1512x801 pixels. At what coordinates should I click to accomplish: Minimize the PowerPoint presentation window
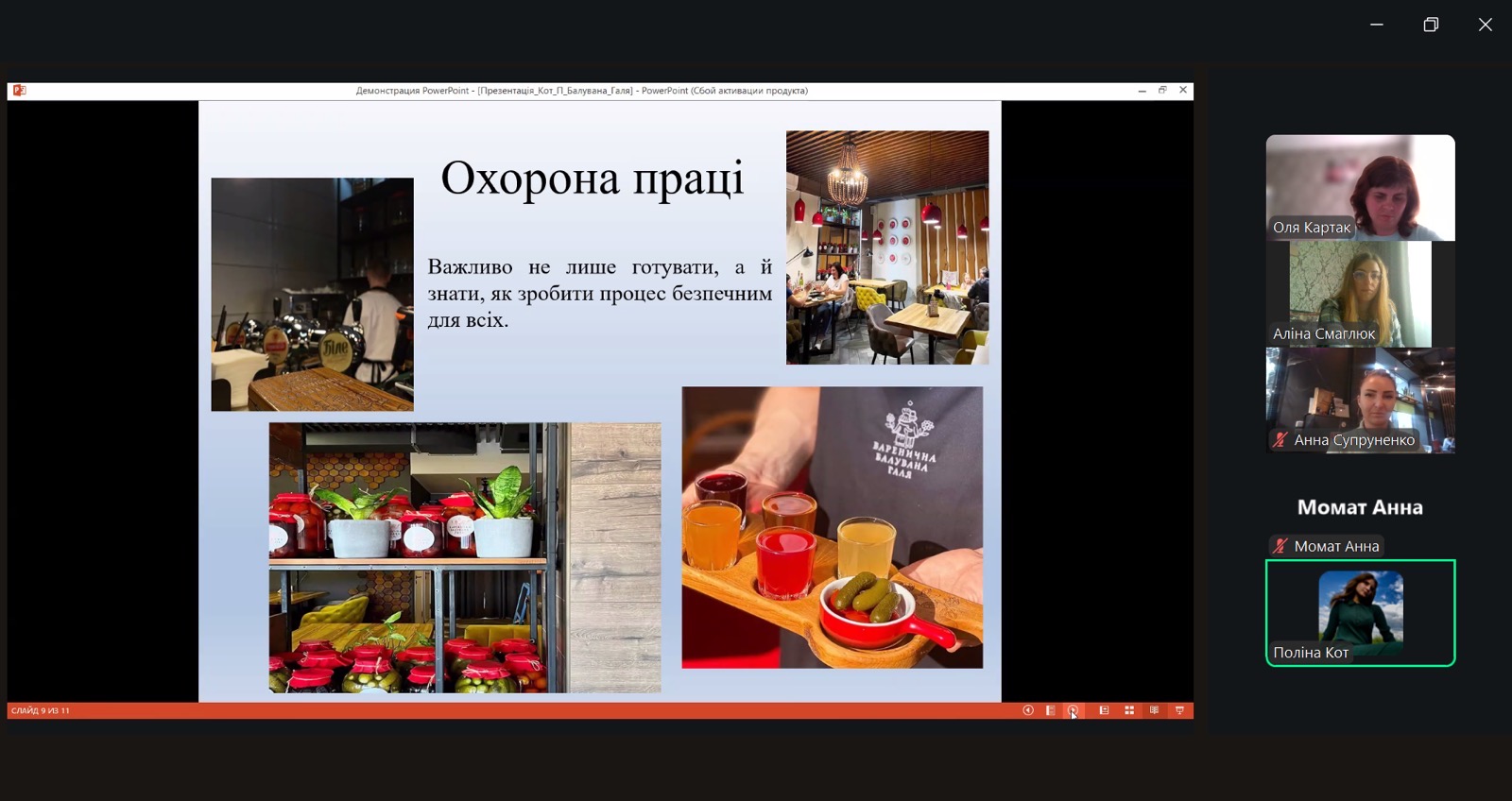coord(1142,91)
